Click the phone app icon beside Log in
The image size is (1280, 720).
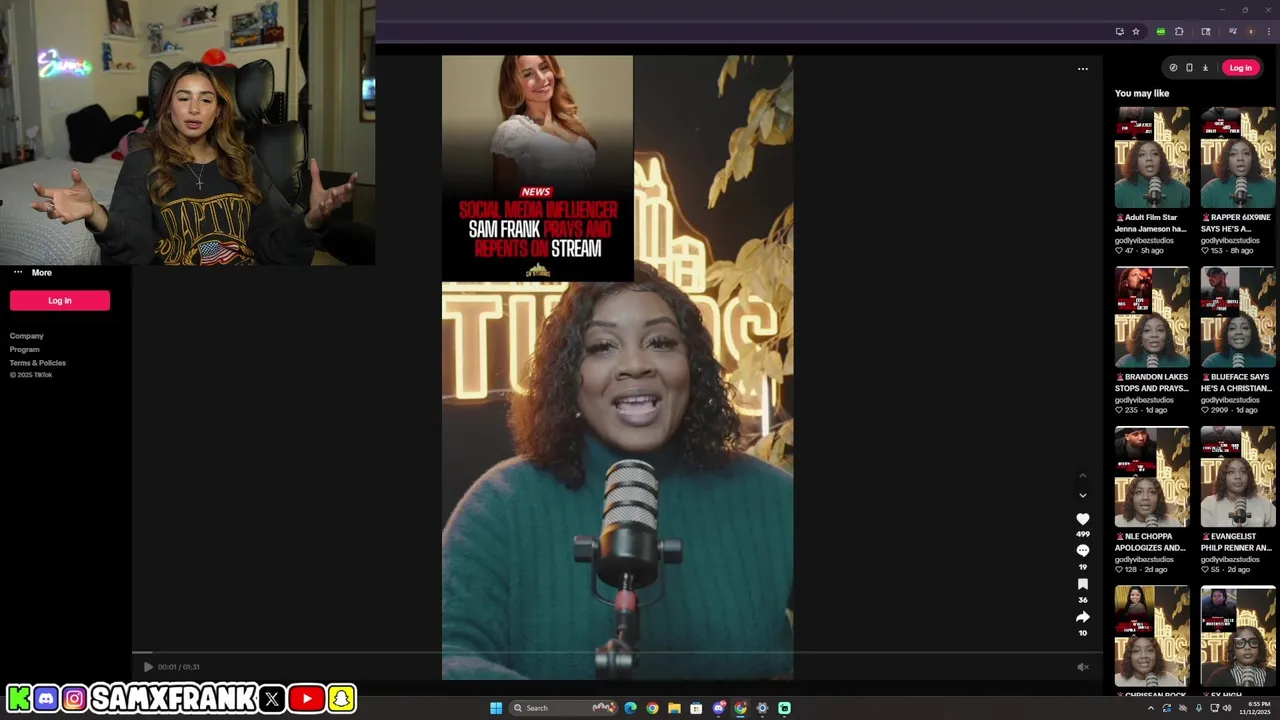[1189, 68]
